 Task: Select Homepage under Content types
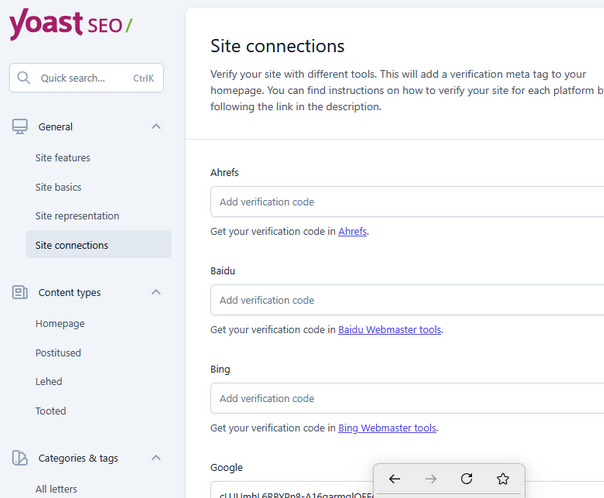click(x=60, y=324)
